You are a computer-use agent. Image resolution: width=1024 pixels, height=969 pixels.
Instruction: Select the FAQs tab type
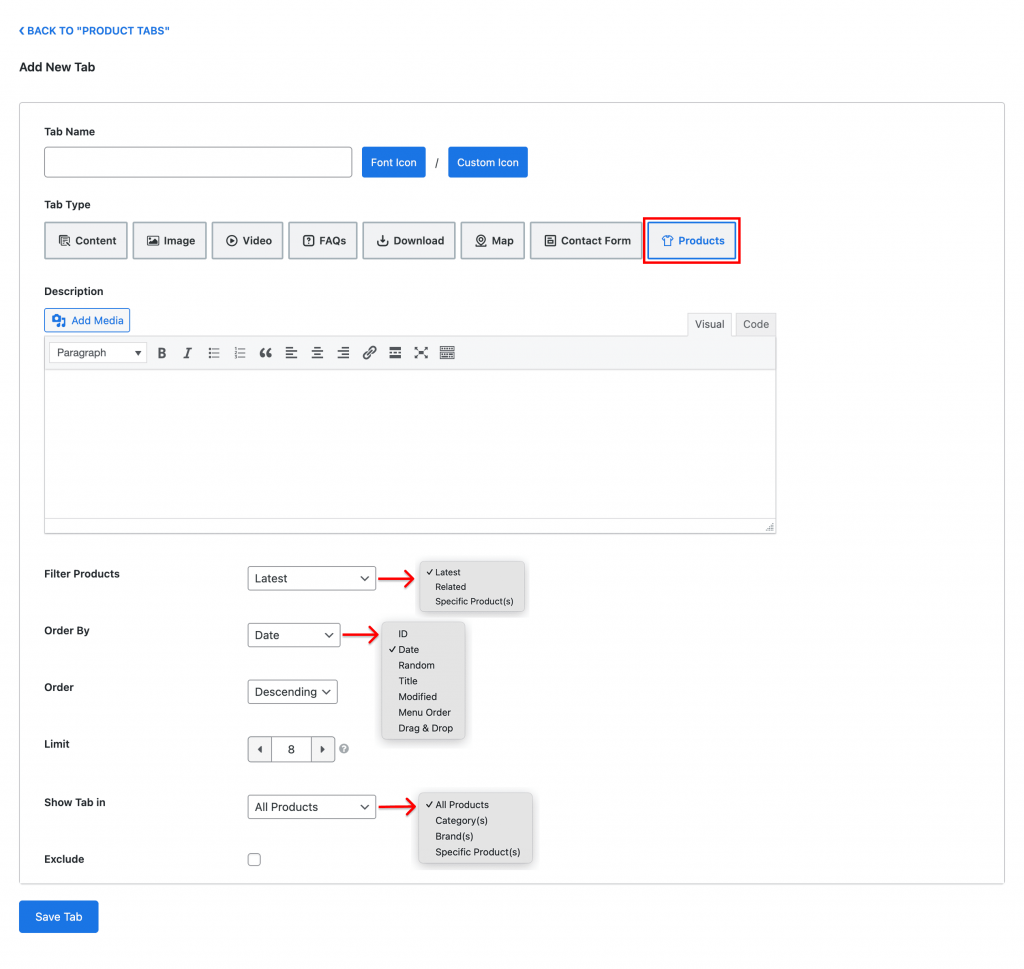point(323,241)
